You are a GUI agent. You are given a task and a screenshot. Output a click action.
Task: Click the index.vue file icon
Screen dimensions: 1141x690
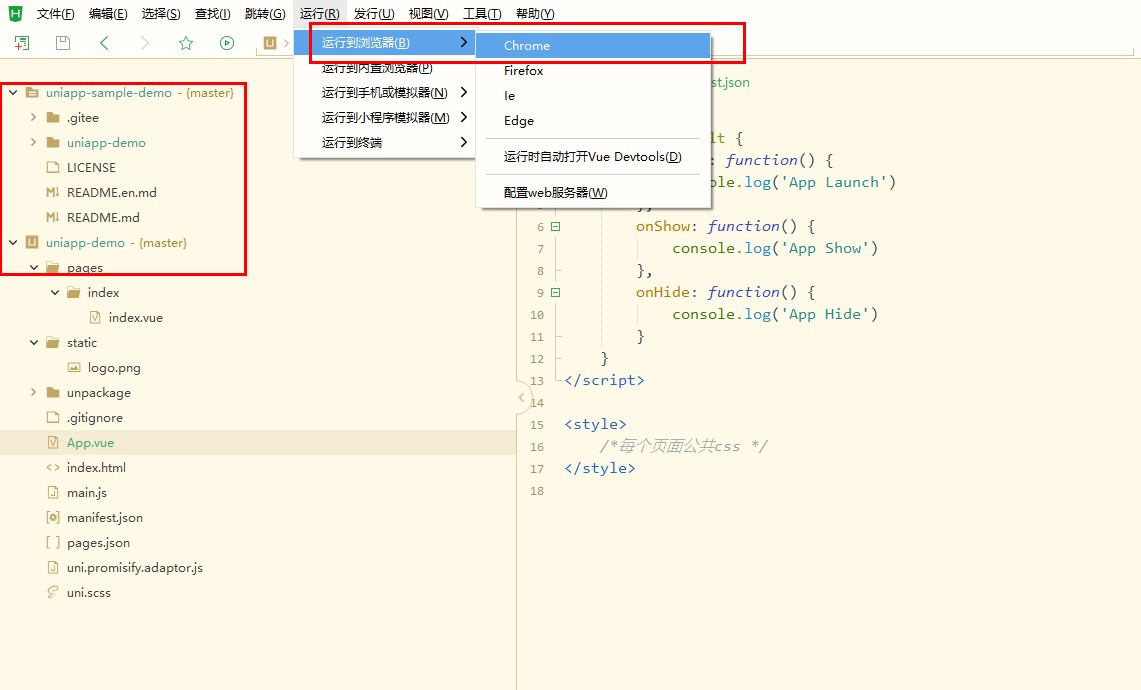coord(95,317)
